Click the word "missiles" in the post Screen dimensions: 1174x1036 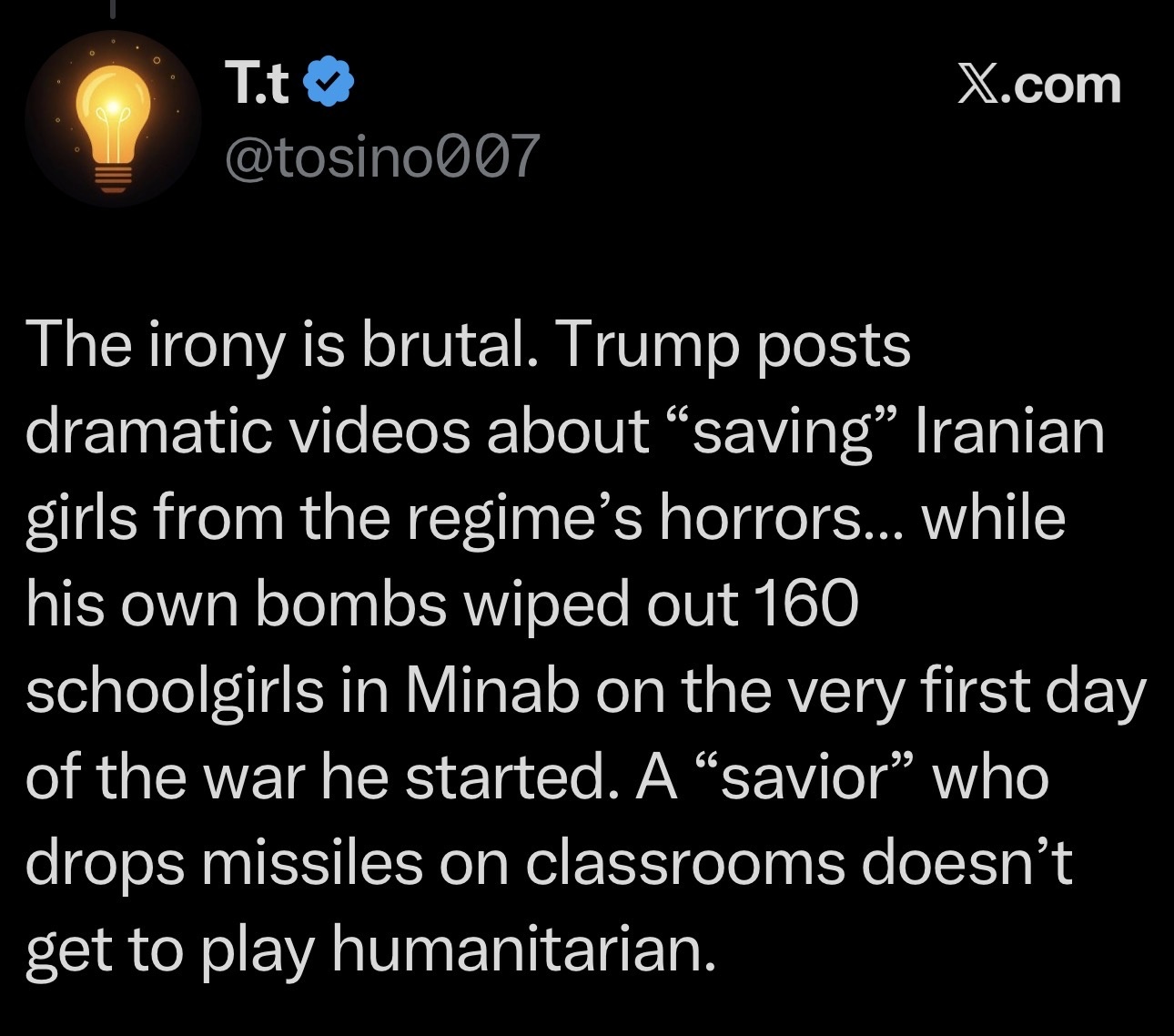[311, 862]
